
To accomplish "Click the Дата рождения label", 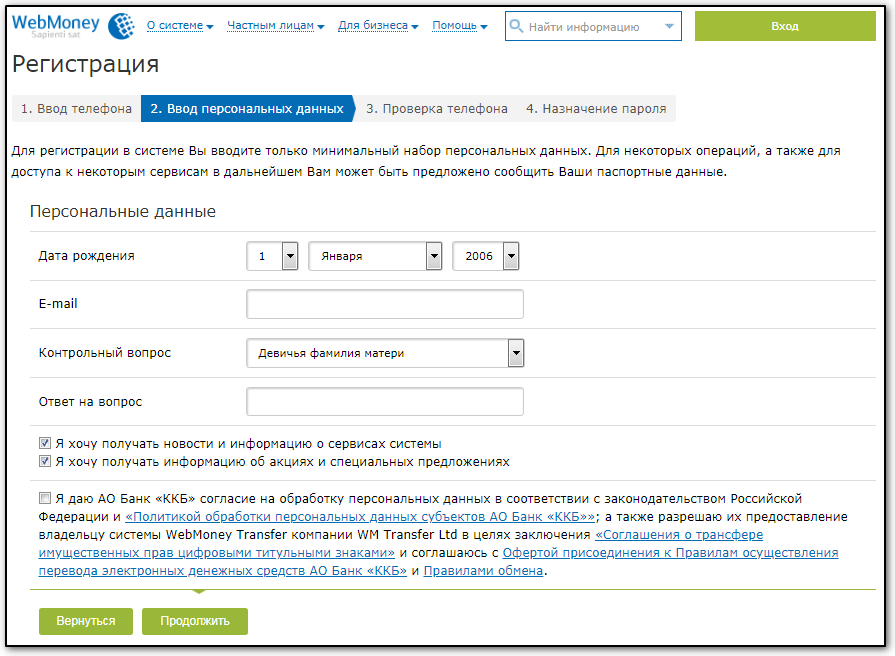I will coord(87,256).
